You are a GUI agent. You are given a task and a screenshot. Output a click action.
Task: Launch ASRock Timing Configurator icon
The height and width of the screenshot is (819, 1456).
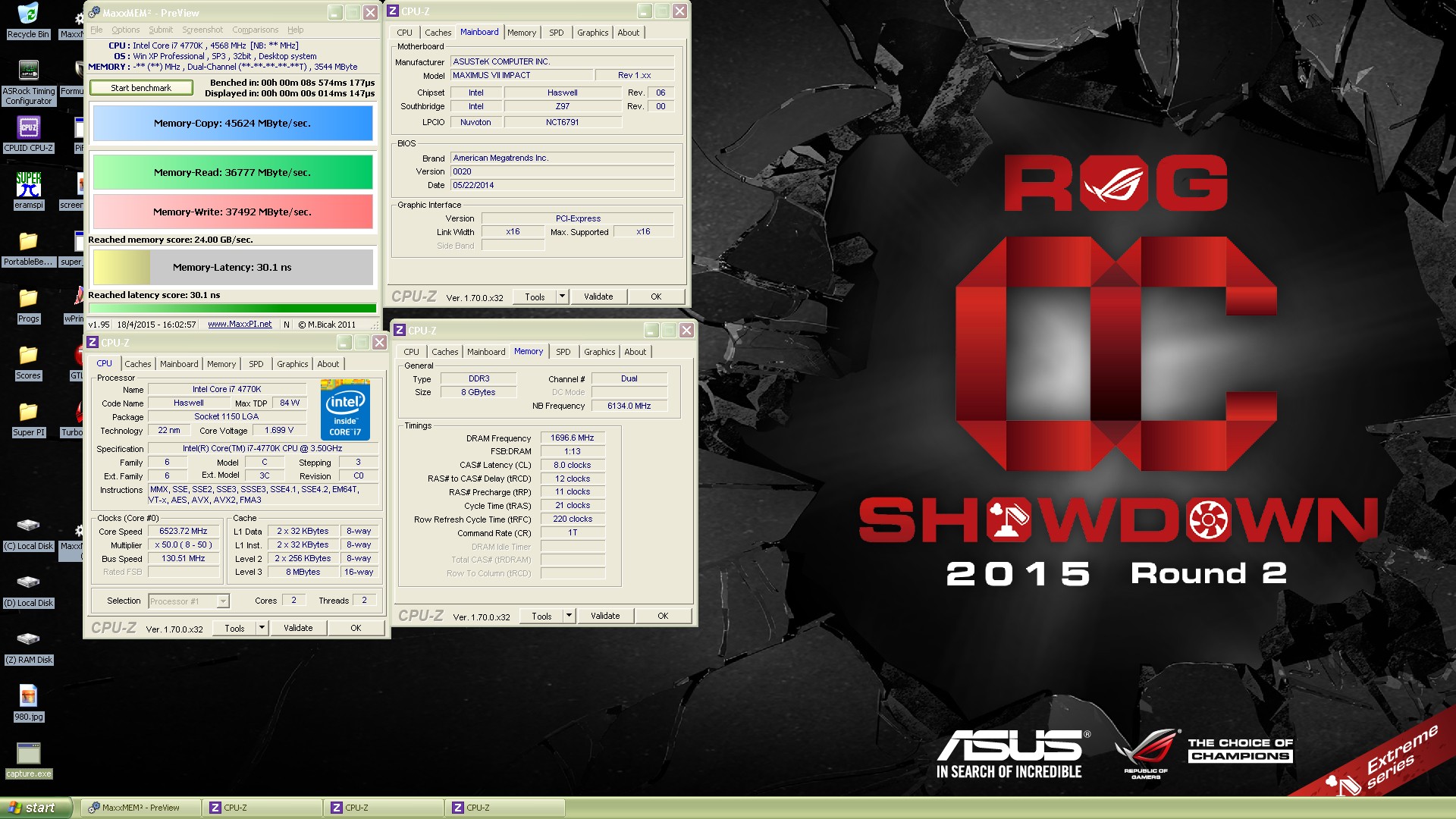point(28,83)
